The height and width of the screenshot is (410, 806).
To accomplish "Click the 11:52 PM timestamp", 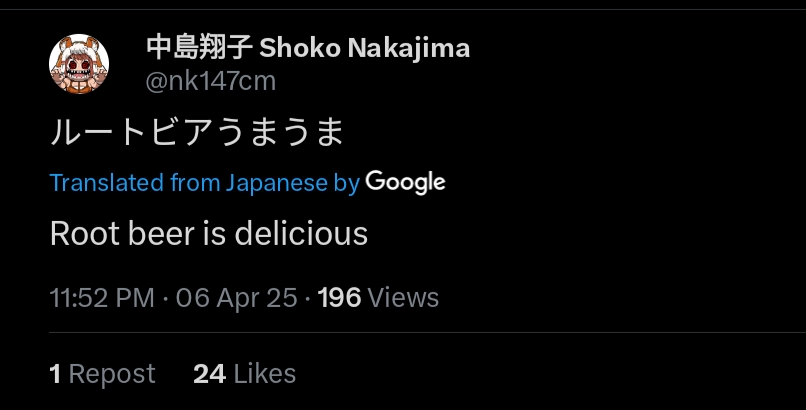I will [102, 298].
